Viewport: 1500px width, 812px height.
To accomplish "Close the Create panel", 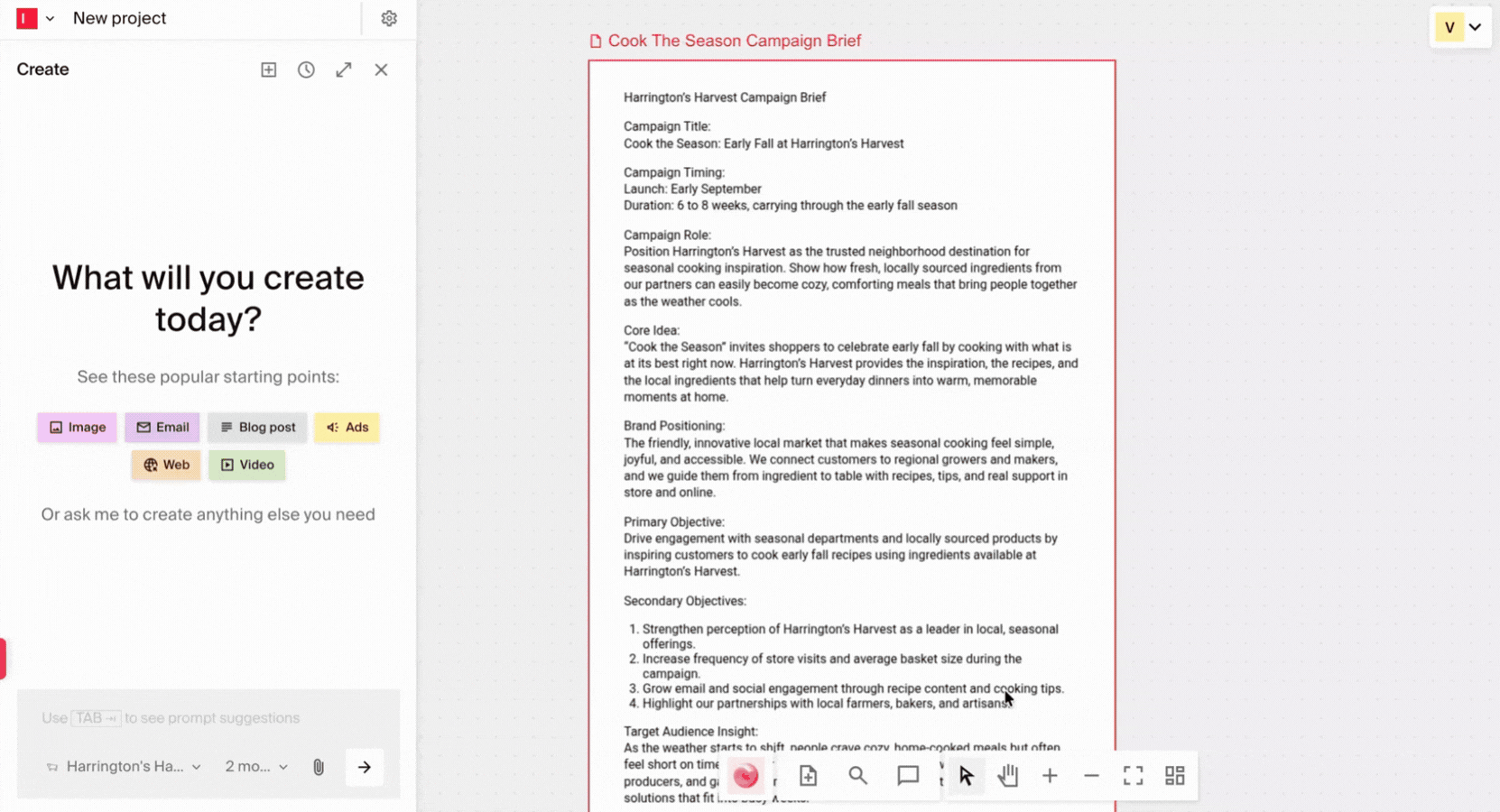I will coord(381,69).
